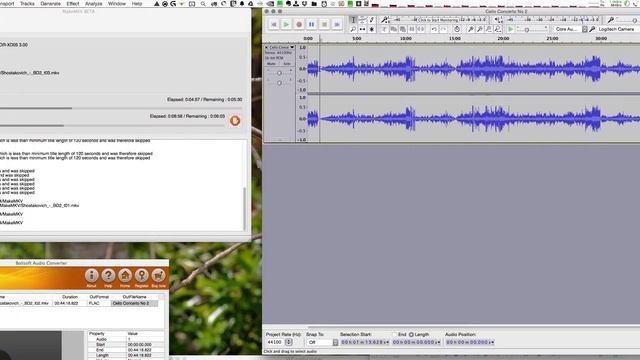Click the recording meter microphone icon
The image size is (640, 360).
point(384,20)
